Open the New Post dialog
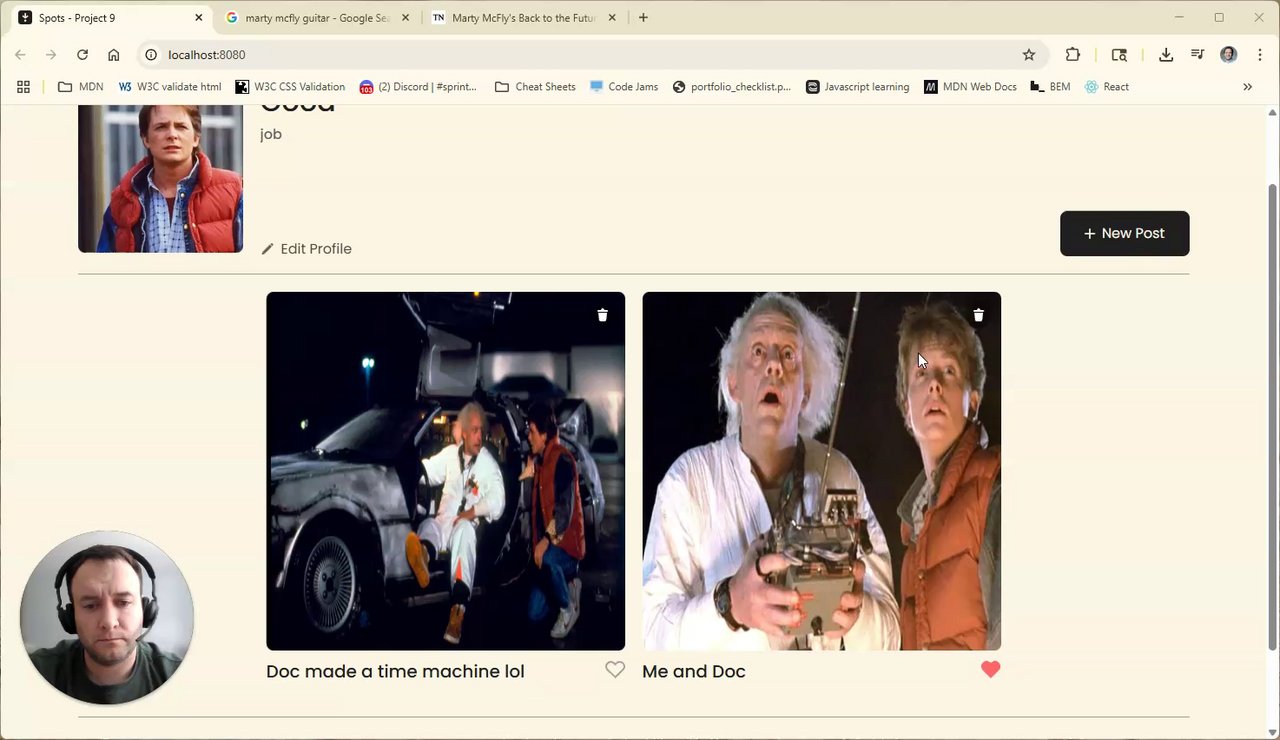 pos(1125,233)
